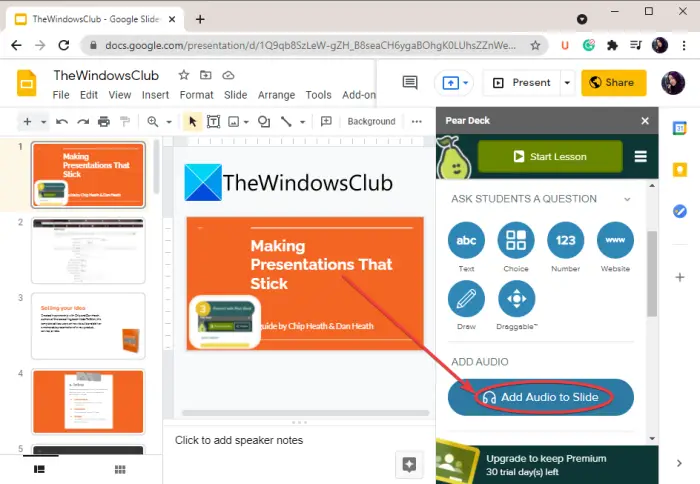Open the Edit menu
The image size is (700, 484).
tap(89, 95)
